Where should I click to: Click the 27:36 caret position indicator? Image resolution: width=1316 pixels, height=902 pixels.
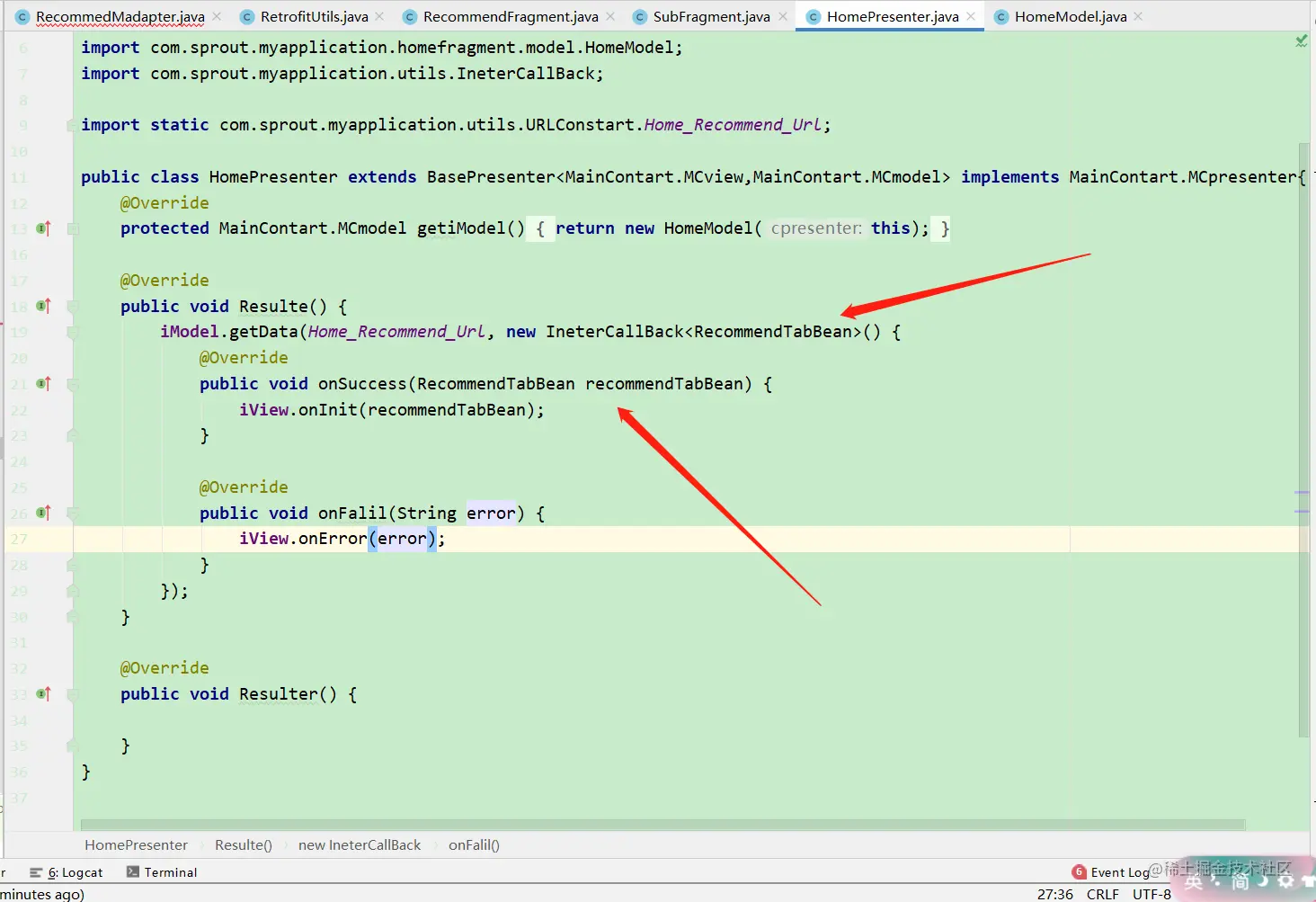tap(1055, 894)
